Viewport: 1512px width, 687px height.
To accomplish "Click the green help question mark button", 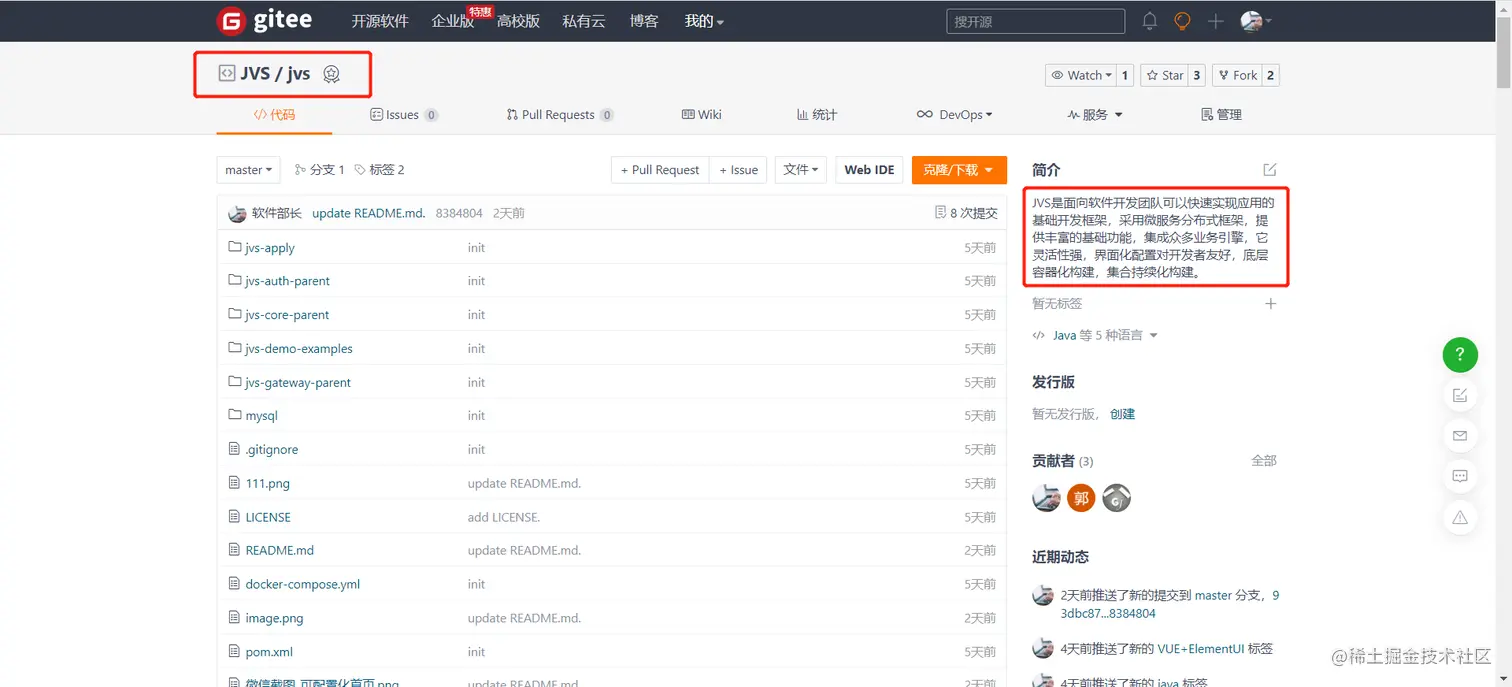I will click(x=1460, y=354).
